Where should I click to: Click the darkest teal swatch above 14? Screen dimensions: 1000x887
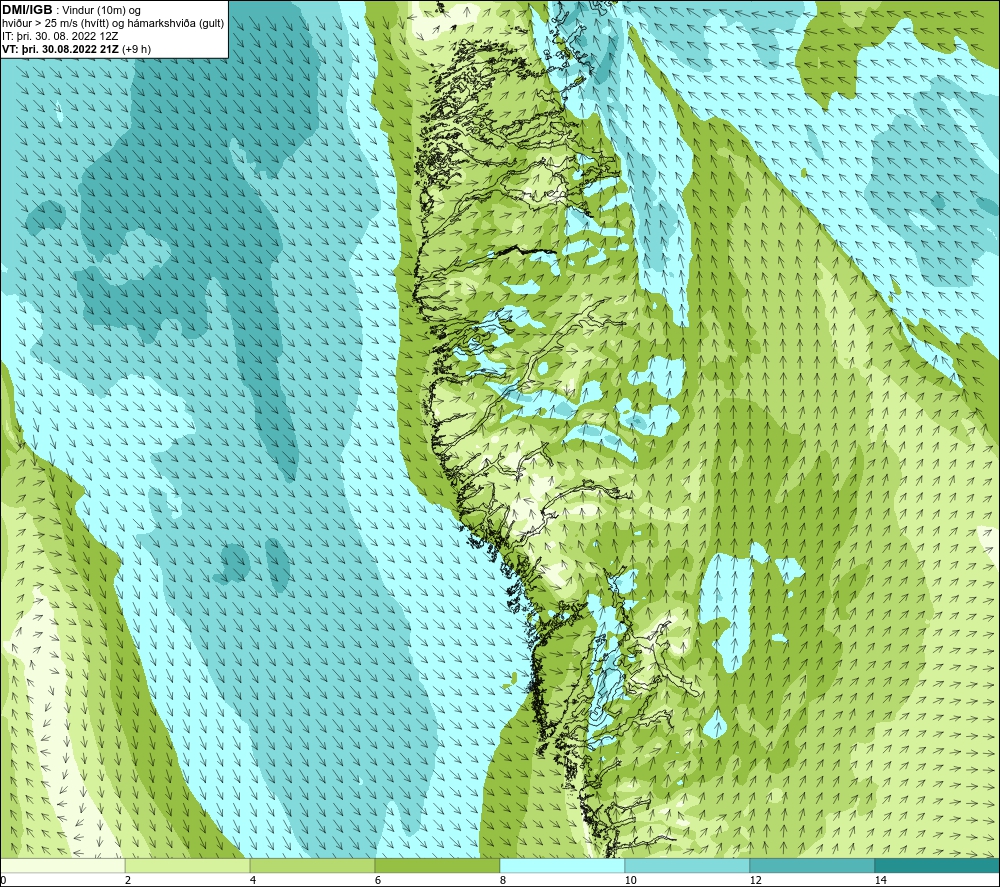(936, 865)
